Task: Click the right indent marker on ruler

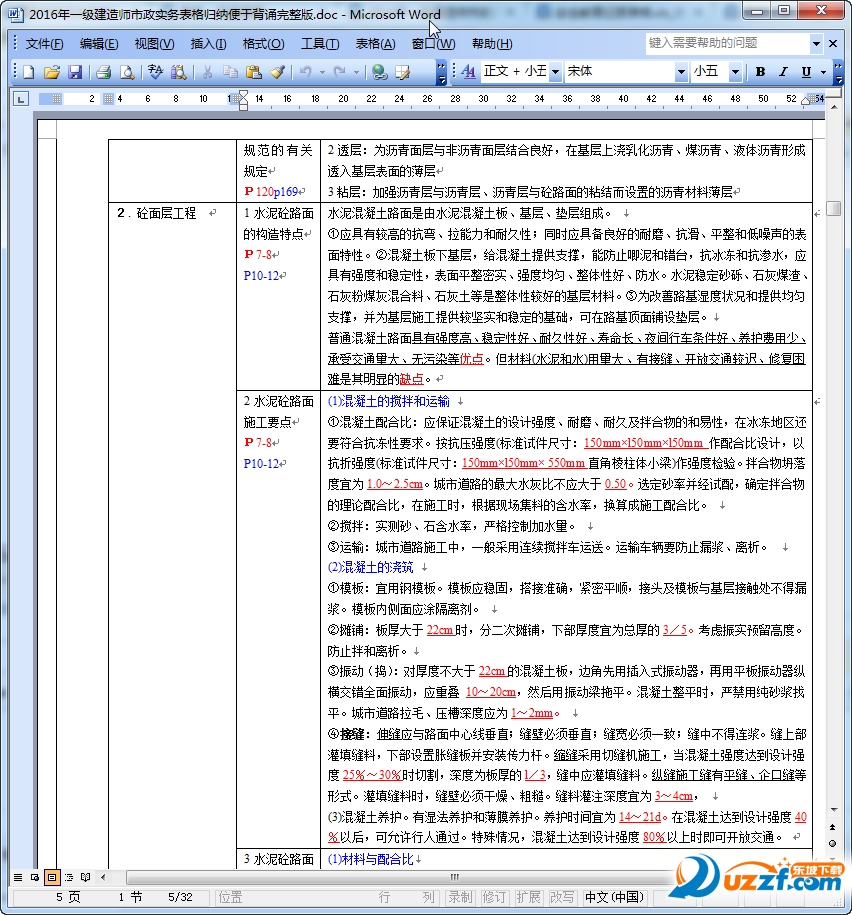Action: click(x=806, y=102)
